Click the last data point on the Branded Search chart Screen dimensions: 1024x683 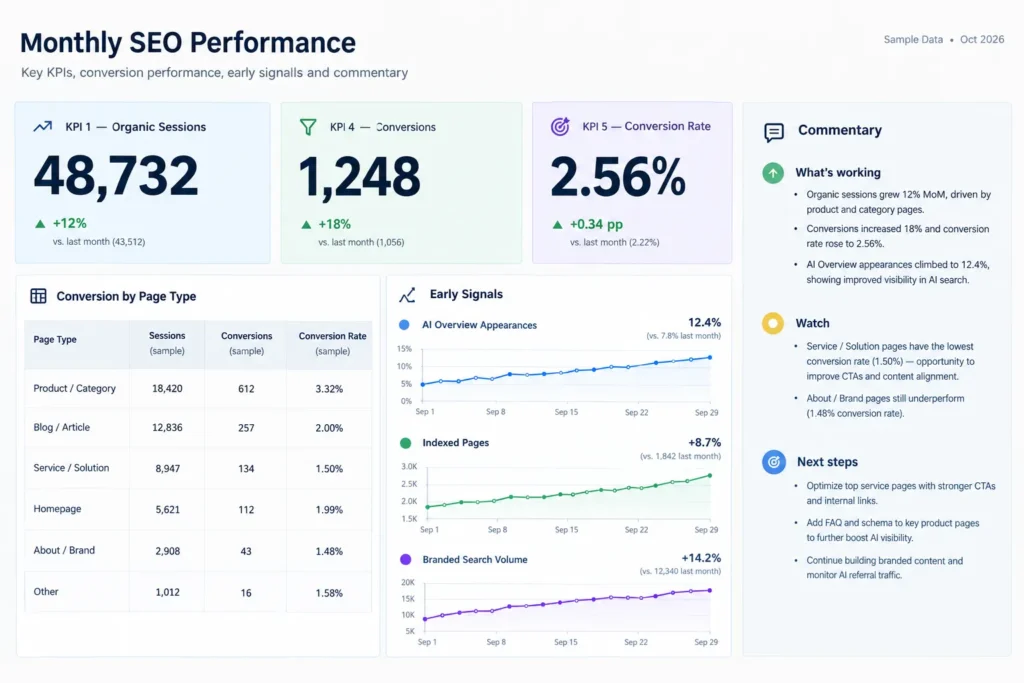pos(710,591)
